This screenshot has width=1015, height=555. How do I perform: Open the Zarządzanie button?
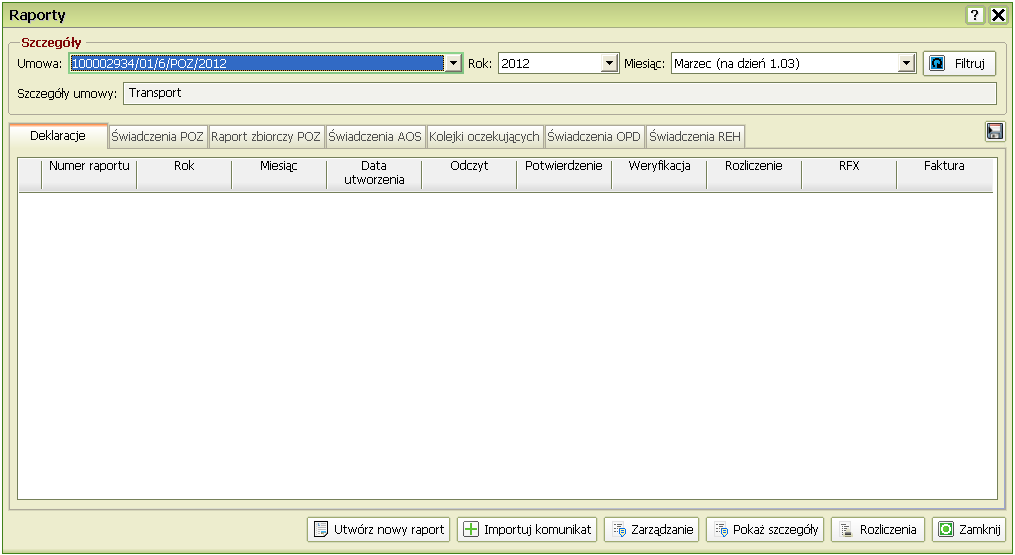[x=652, y=529]
